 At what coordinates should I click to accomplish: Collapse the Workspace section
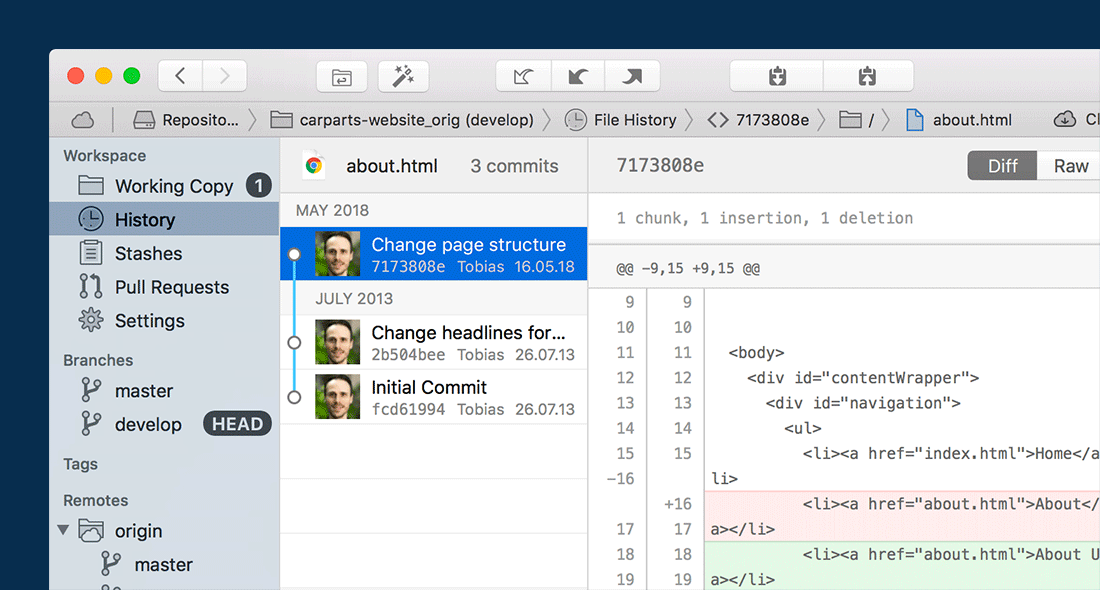104,156
